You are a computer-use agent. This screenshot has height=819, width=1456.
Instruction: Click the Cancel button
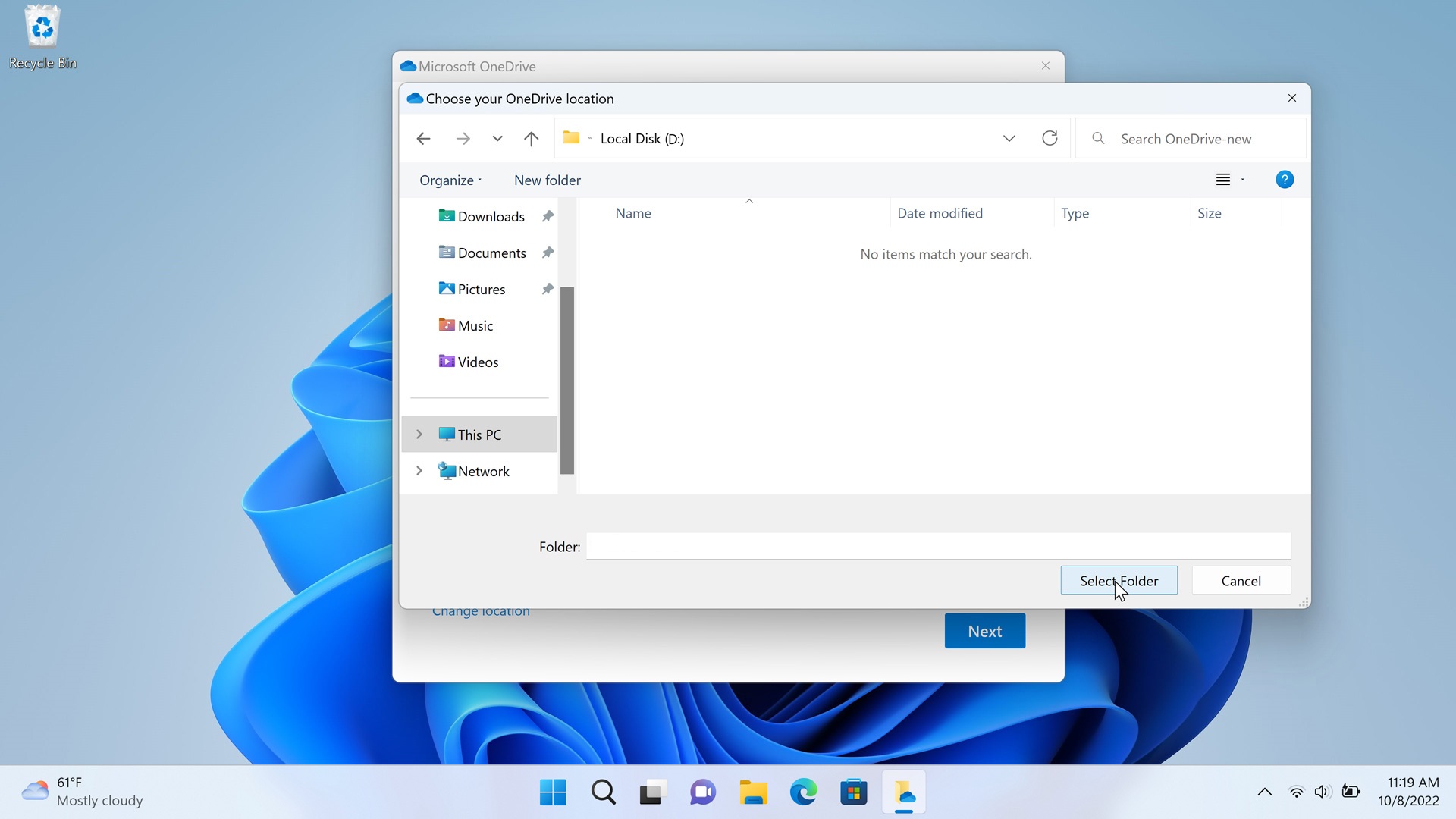pyautogui.click(x=1241, y=581)
